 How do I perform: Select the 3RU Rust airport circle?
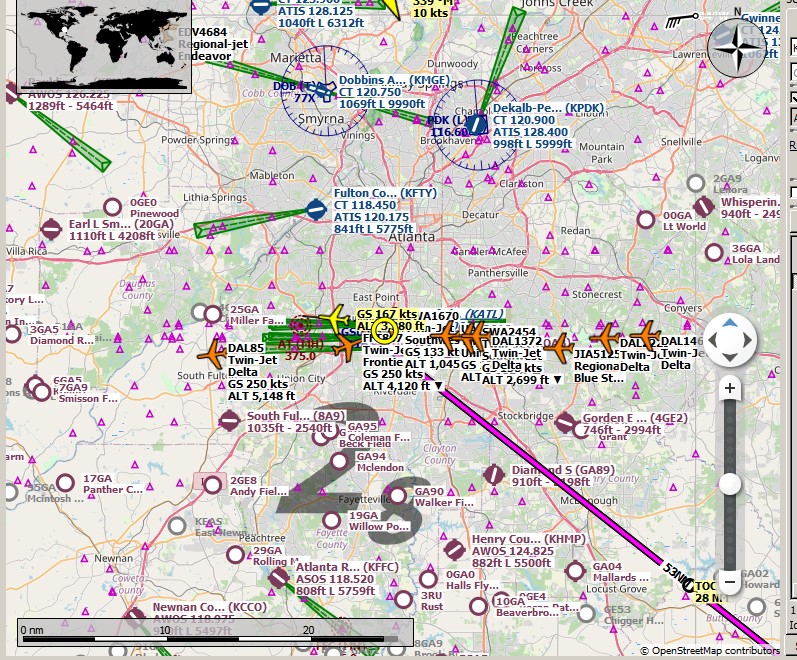(x=403, y=600)
